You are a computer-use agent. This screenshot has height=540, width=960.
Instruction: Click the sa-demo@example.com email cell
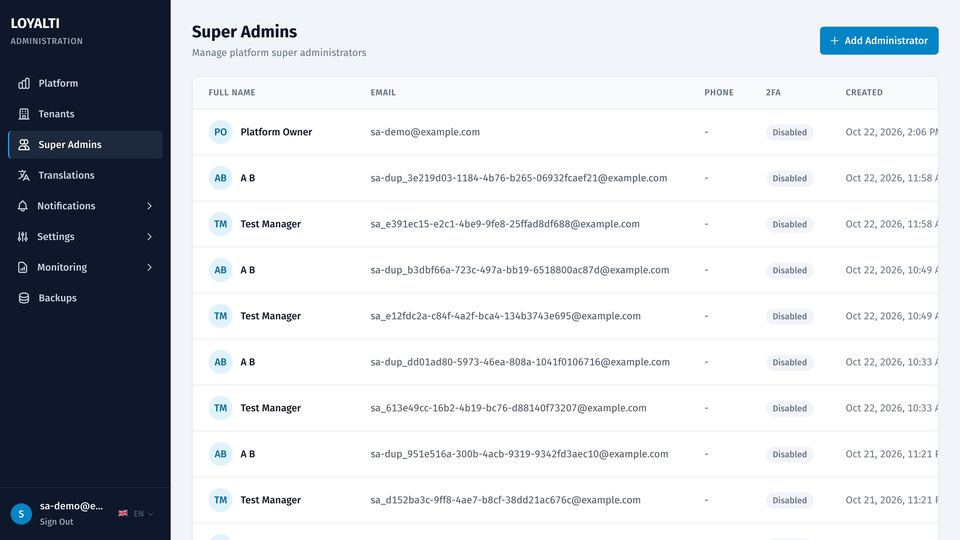pos(425,132)
